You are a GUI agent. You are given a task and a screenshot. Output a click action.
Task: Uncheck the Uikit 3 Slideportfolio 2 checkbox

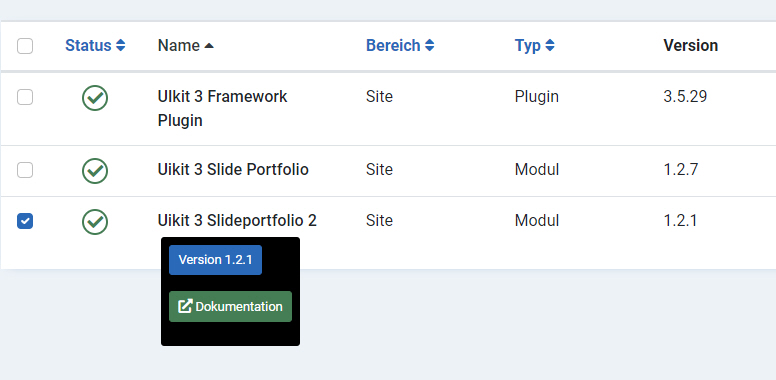[x=25, y=221]
